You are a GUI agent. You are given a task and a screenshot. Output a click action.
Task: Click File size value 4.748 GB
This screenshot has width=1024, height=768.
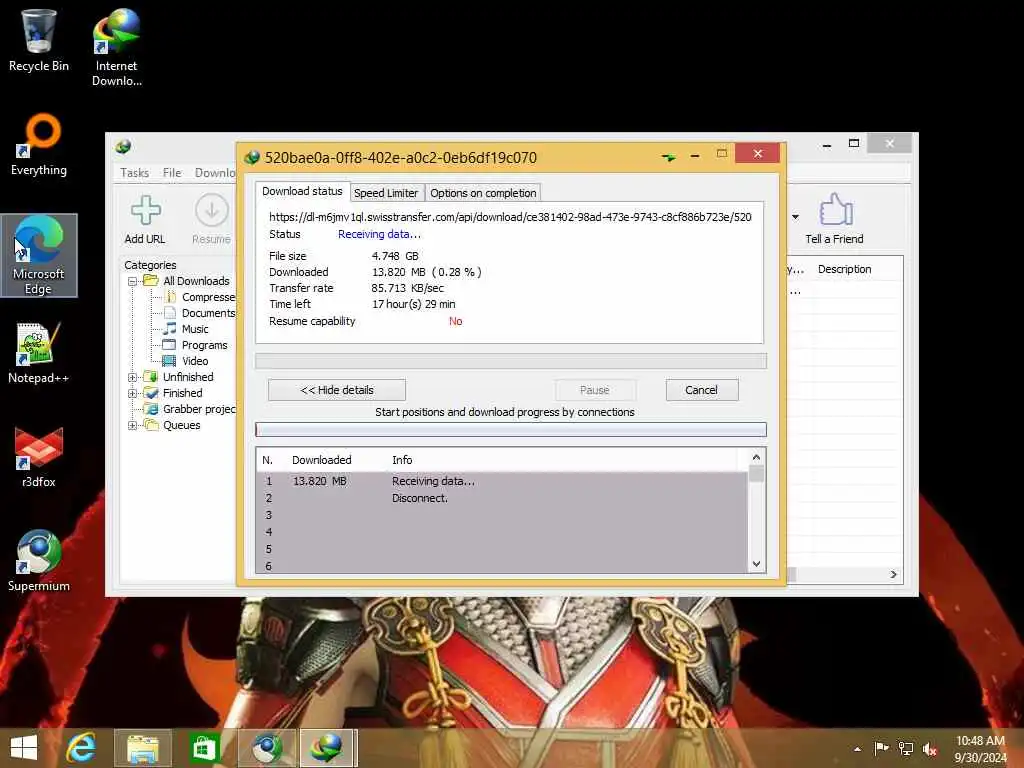[395, 257]
